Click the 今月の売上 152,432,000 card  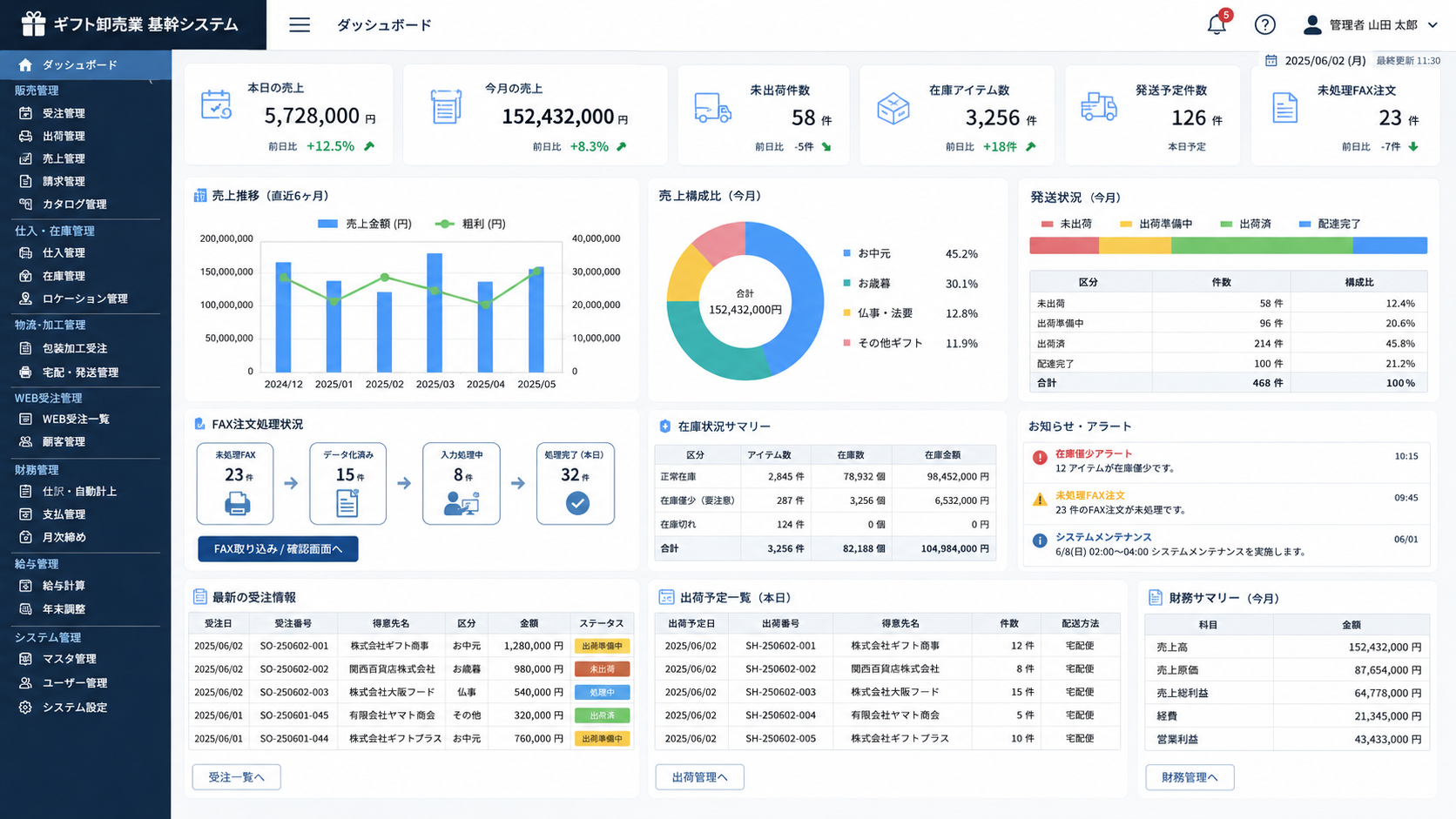(x=535, y=115)
